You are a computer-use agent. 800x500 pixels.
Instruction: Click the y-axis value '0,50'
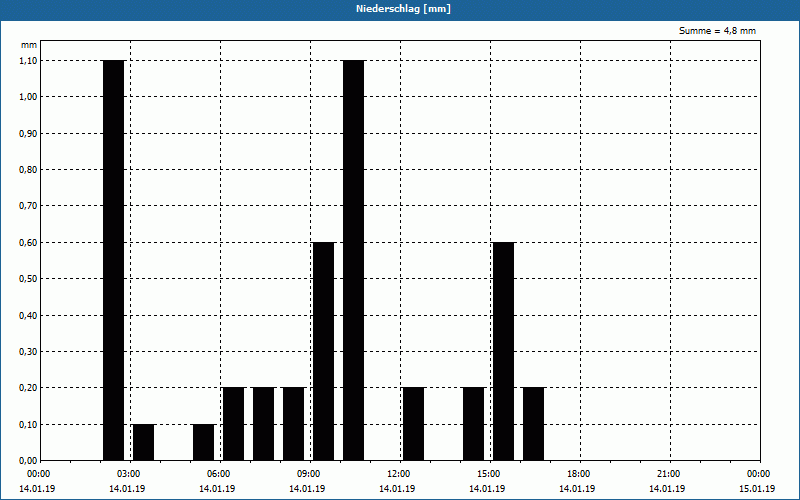pos(29,279)
